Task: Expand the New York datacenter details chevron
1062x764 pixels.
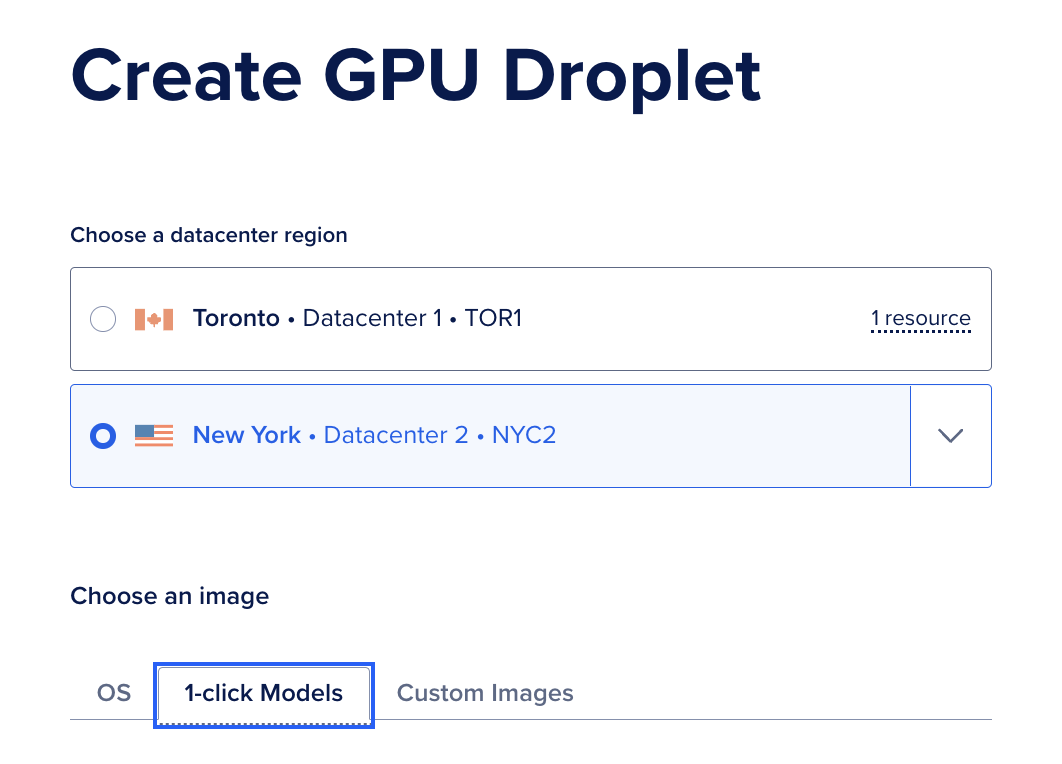Action: (950, 435)
